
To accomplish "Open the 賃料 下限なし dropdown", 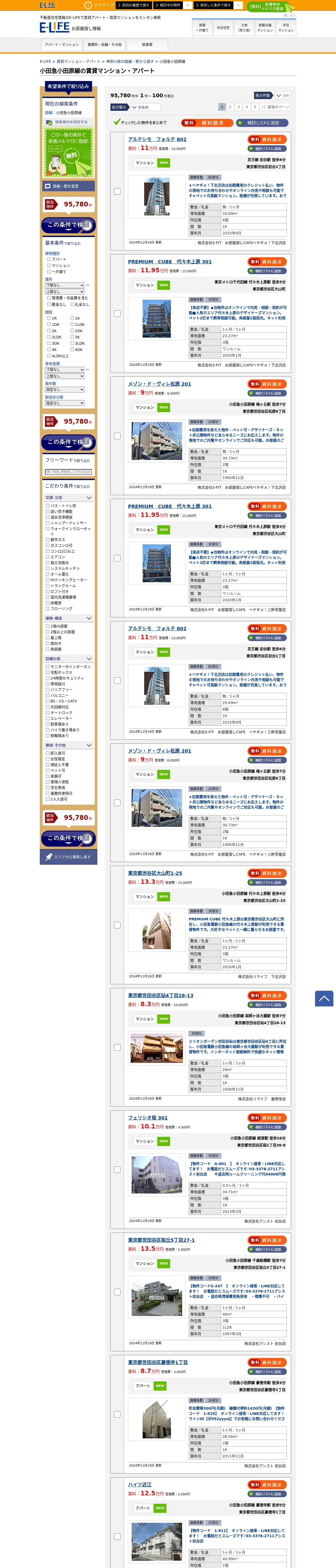I will 65,285.
